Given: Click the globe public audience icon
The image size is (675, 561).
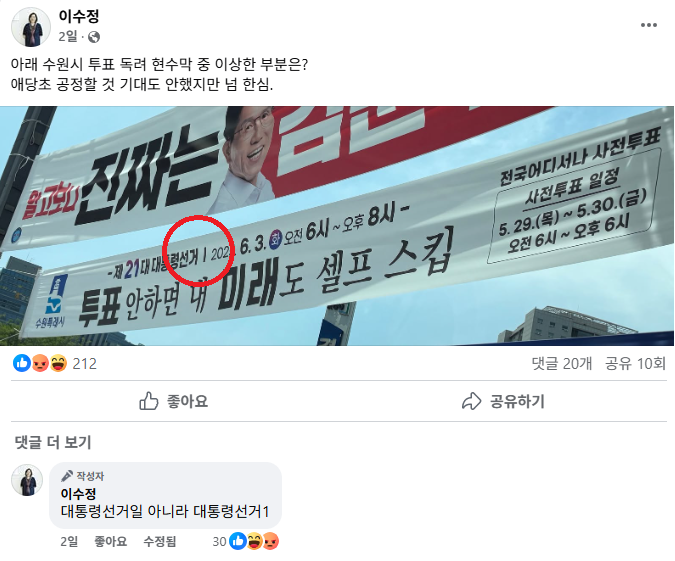Looking at the screenshot, I should point(94,37).
